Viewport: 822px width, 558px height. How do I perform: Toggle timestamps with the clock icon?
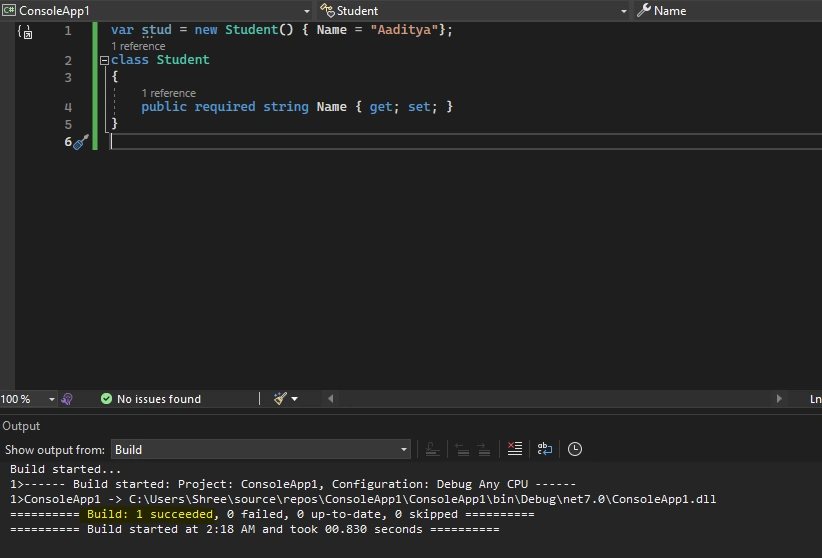coord(575,449)
